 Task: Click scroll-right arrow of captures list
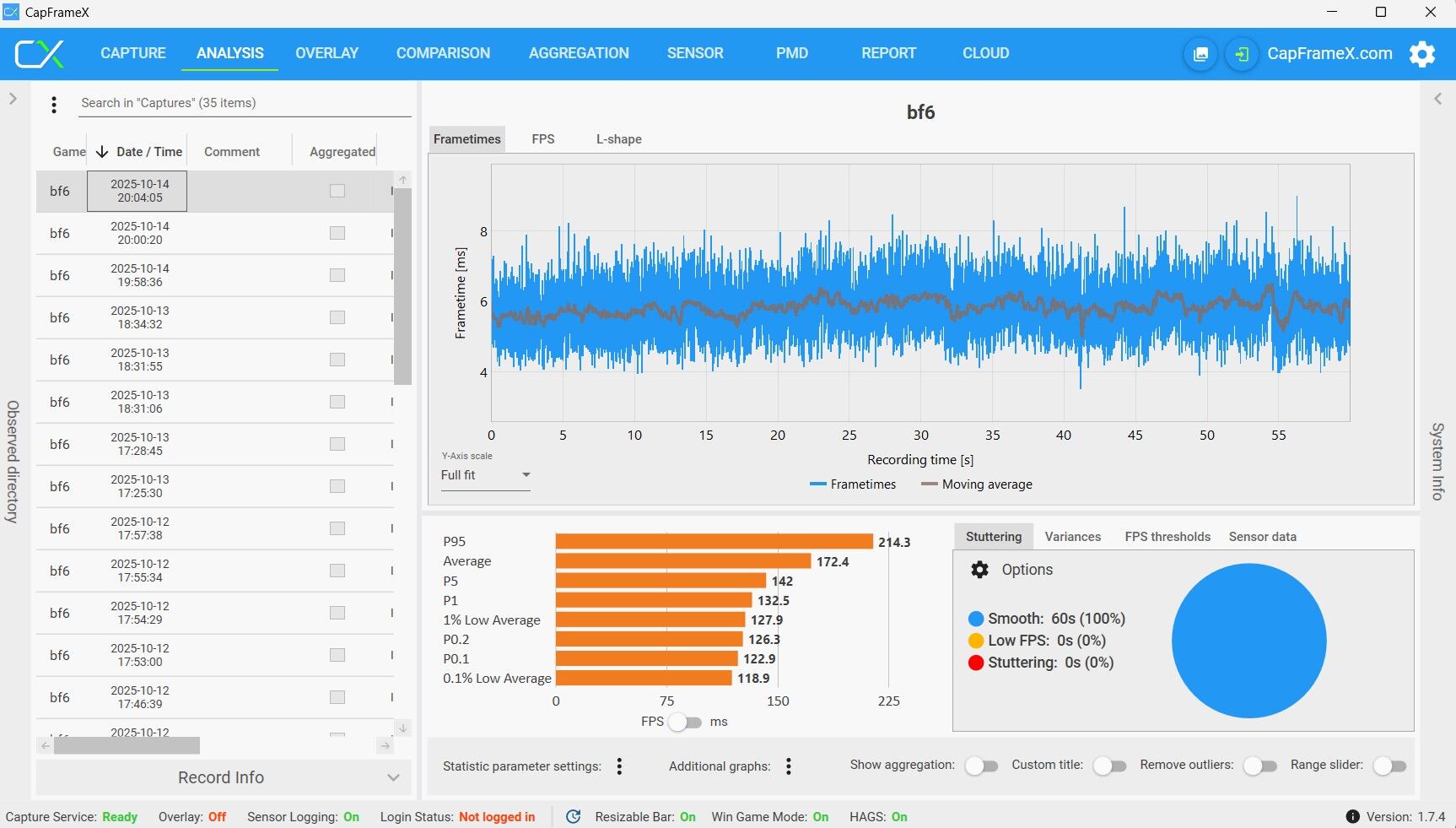pos(386,745)
